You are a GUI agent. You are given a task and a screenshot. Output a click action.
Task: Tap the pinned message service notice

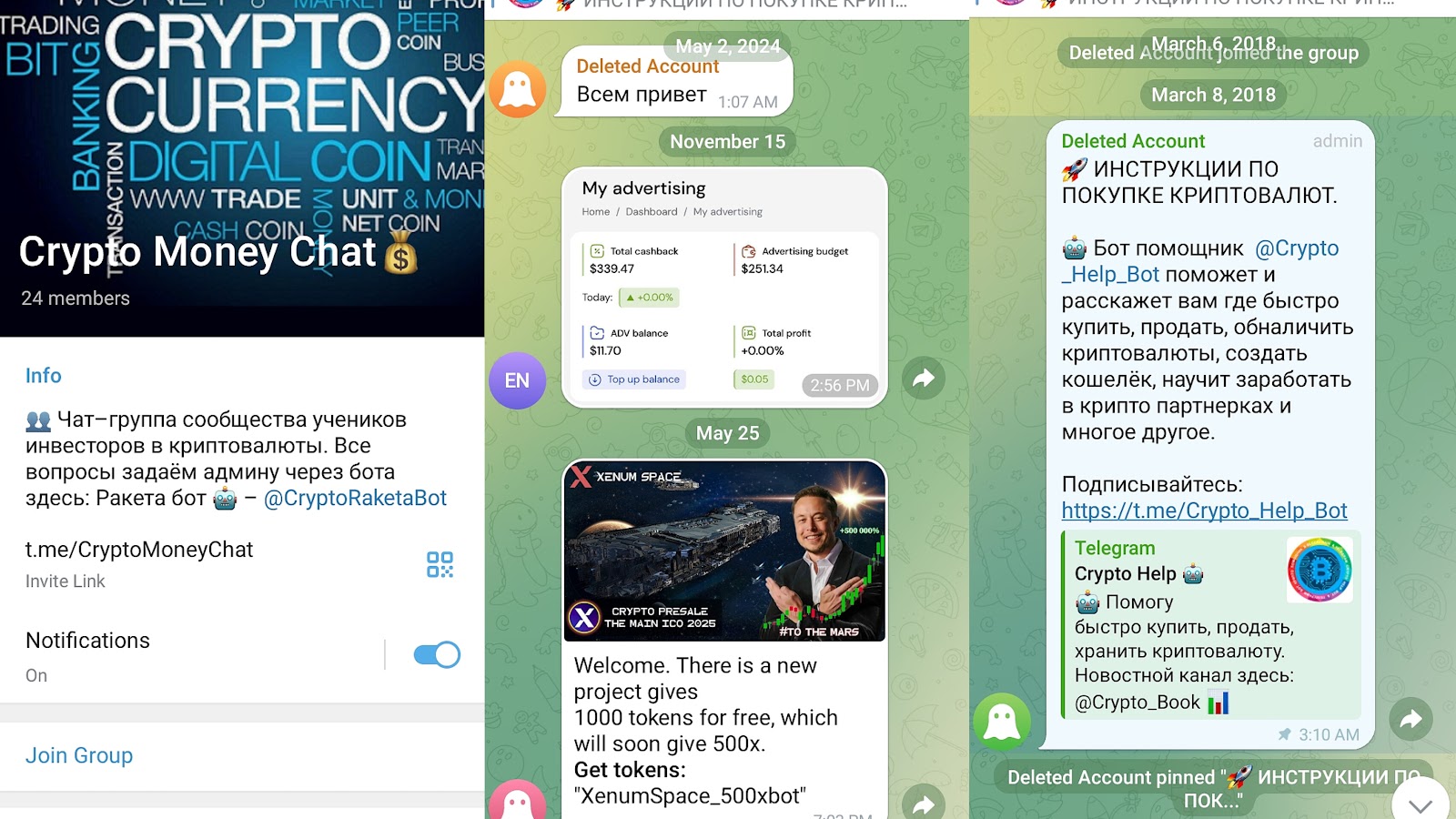(x=1213, y=788)
